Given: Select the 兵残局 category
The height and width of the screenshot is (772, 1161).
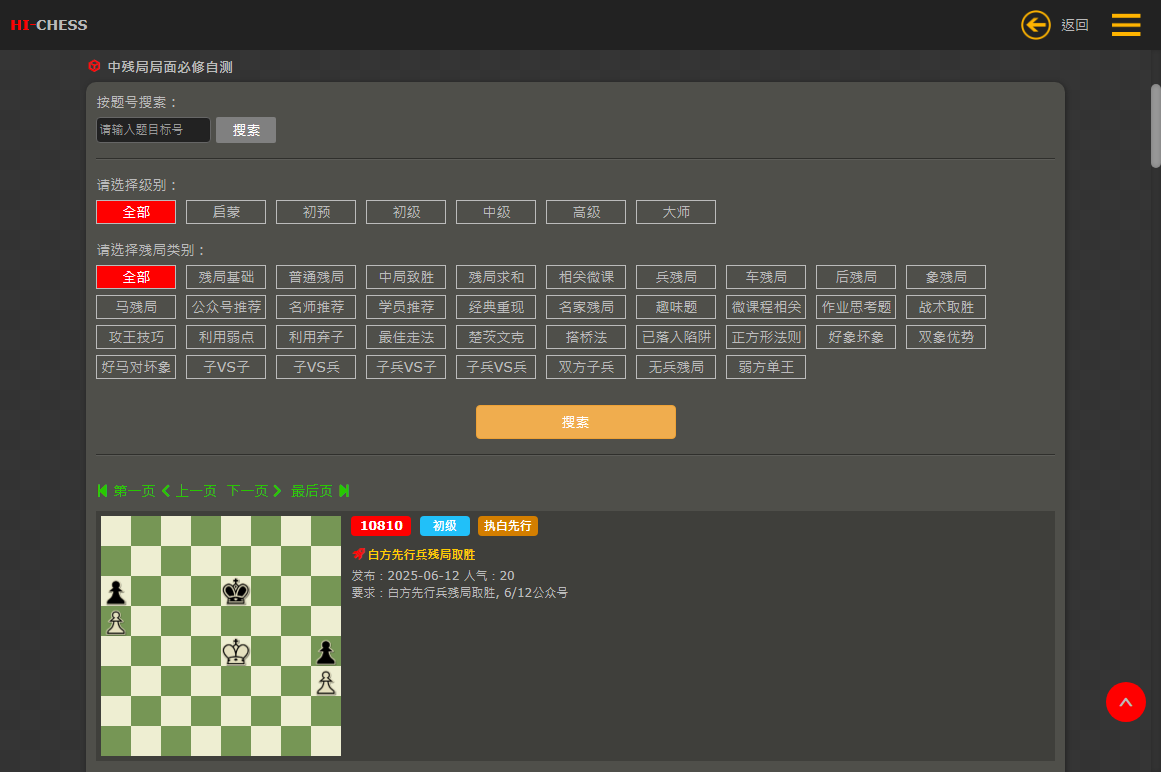Looking at the screenshot, I should point(676,277).
